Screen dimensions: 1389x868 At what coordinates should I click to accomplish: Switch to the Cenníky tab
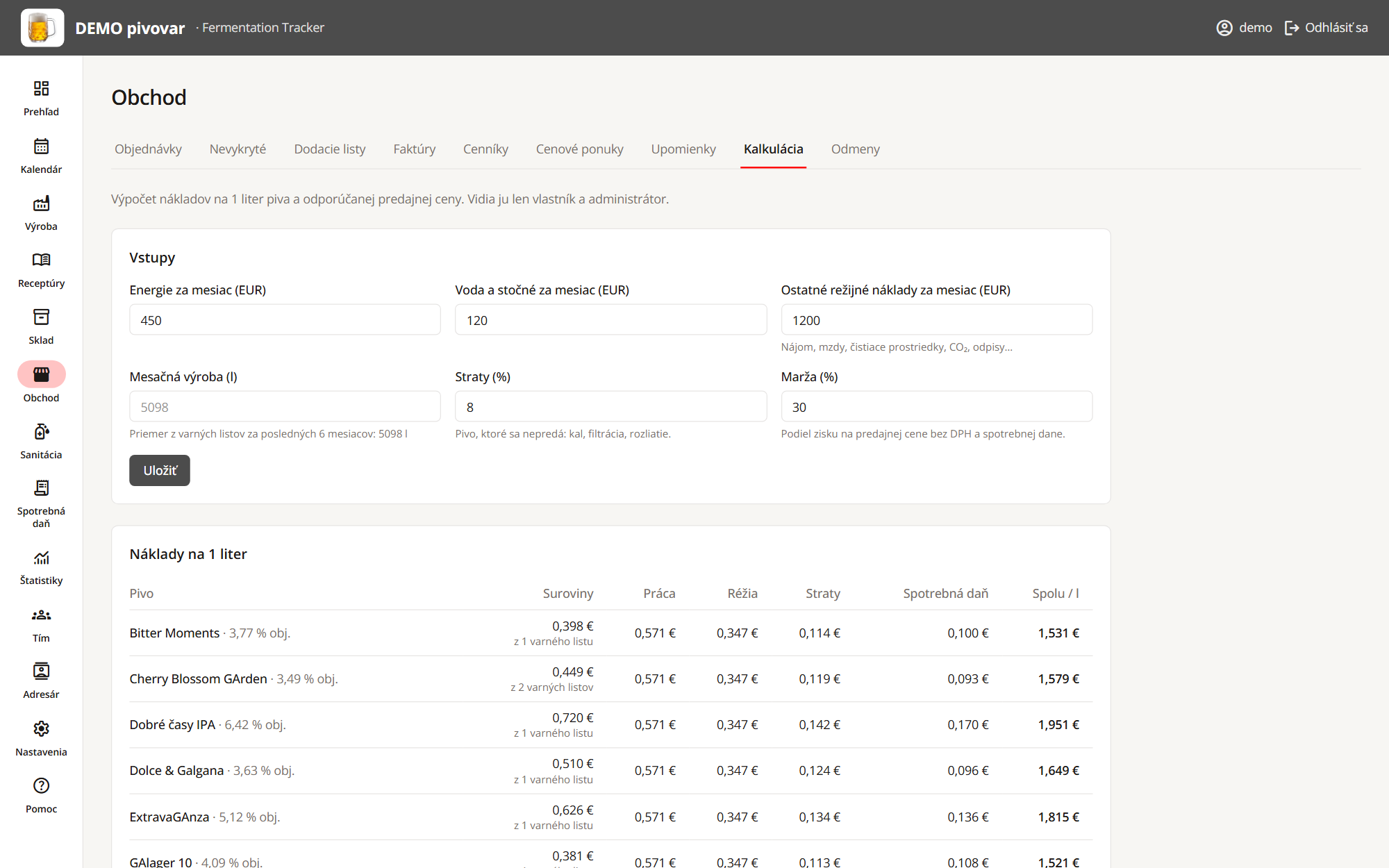click(x=485, y=149)
